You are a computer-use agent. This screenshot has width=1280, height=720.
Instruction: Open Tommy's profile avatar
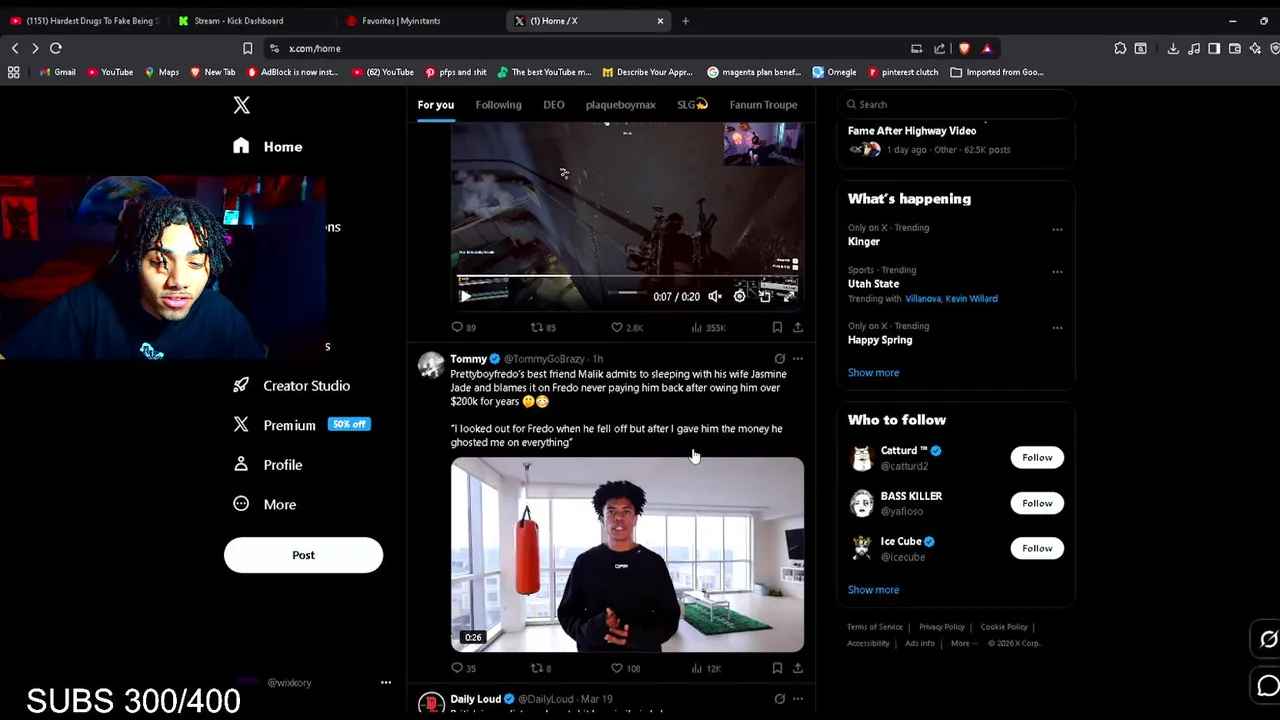pyautogui.click(x=431, y=365)
